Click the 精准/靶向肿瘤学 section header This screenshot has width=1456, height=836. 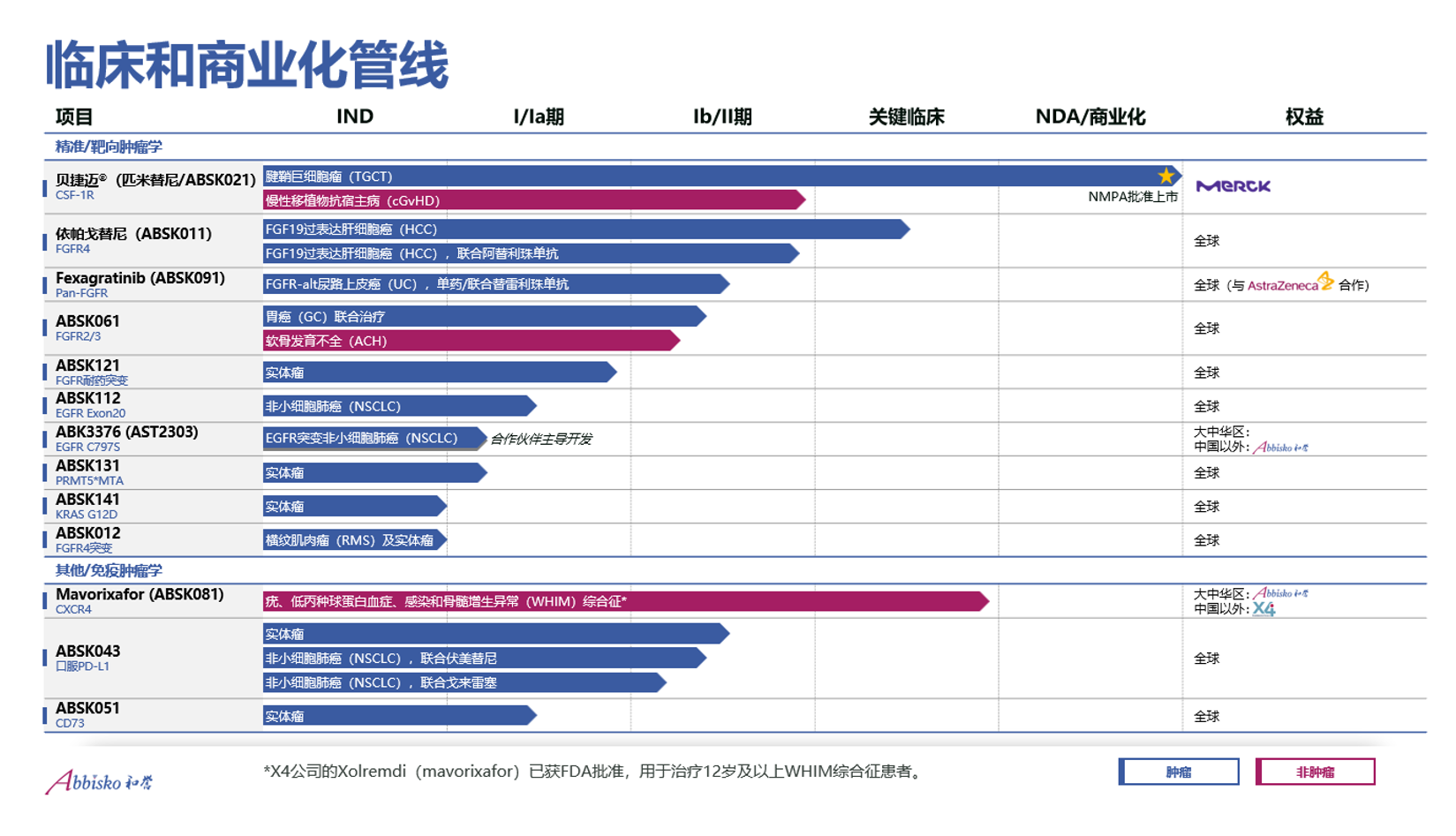(x=109, y=147)
